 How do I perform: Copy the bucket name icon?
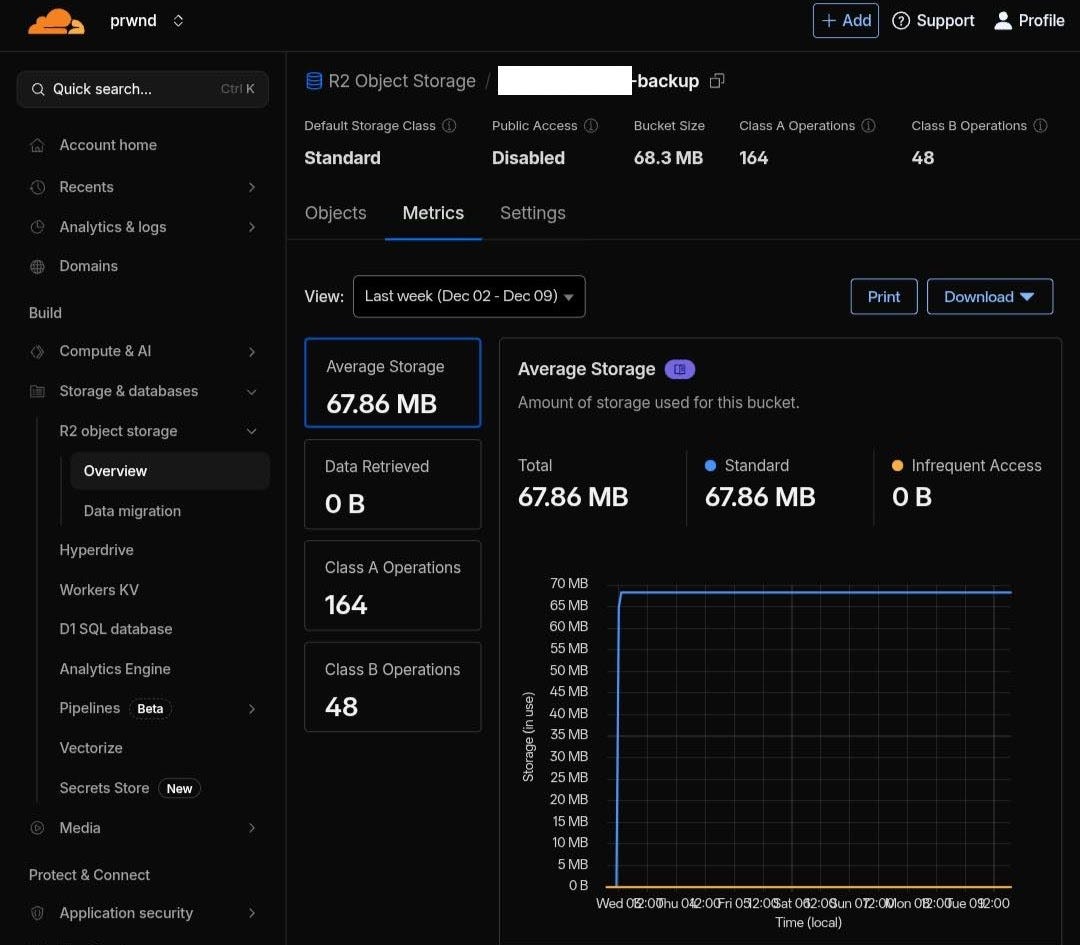click(717, 81)
